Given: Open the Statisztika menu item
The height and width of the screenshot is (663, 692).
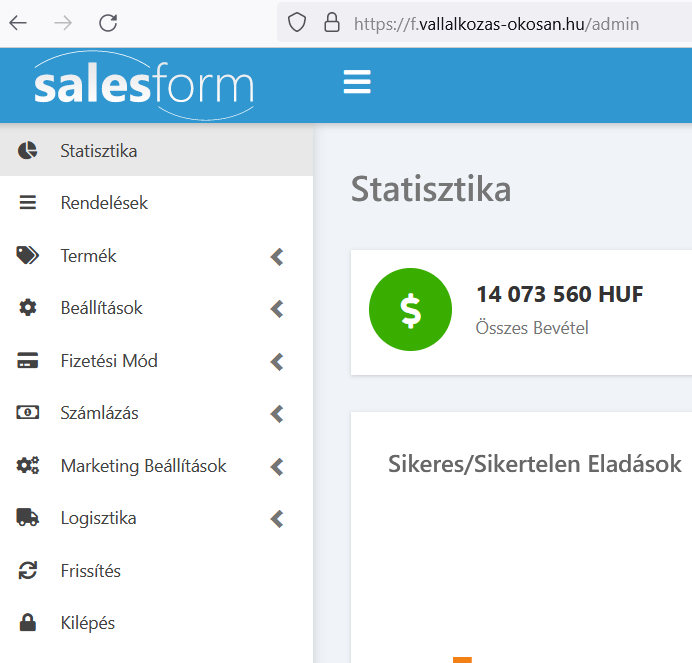Looking at the screenshot, I should point(156,151).
